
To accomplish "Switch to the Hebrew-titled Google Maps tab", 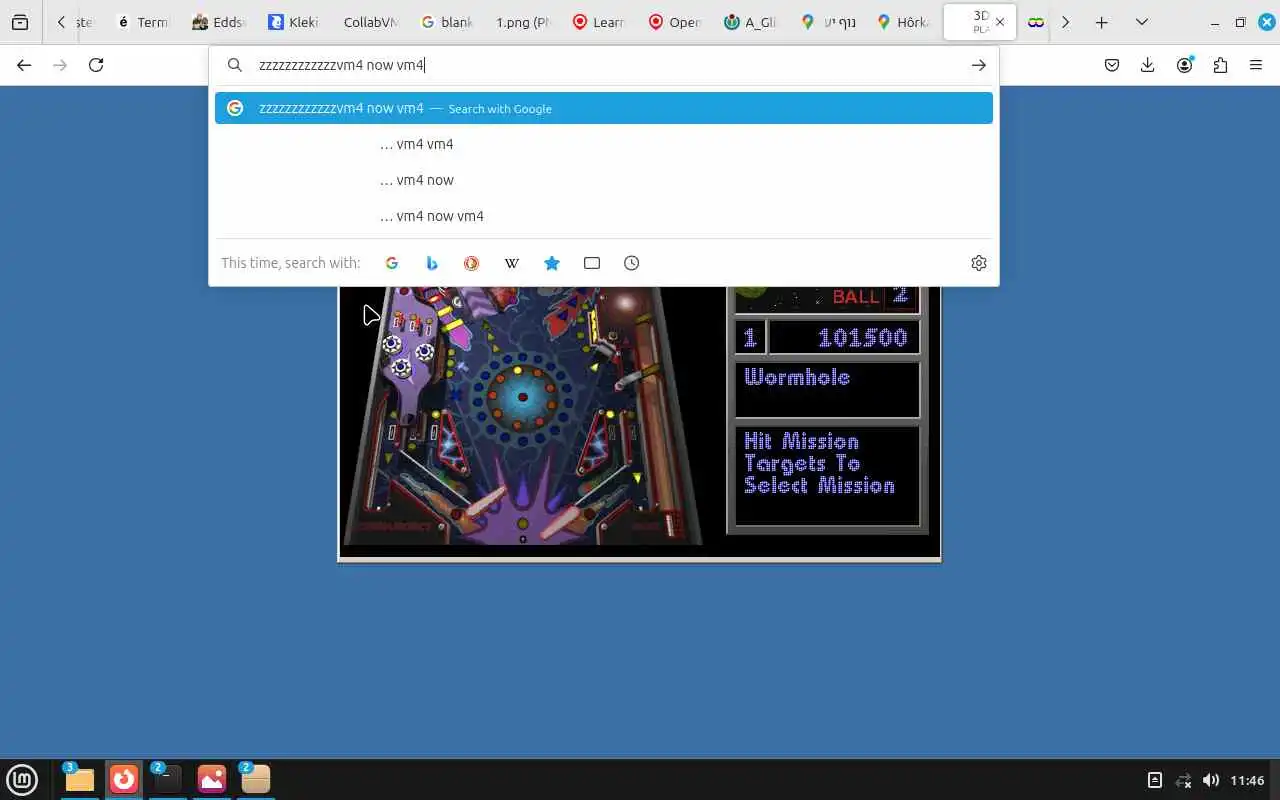I will (x=827, y=22).
